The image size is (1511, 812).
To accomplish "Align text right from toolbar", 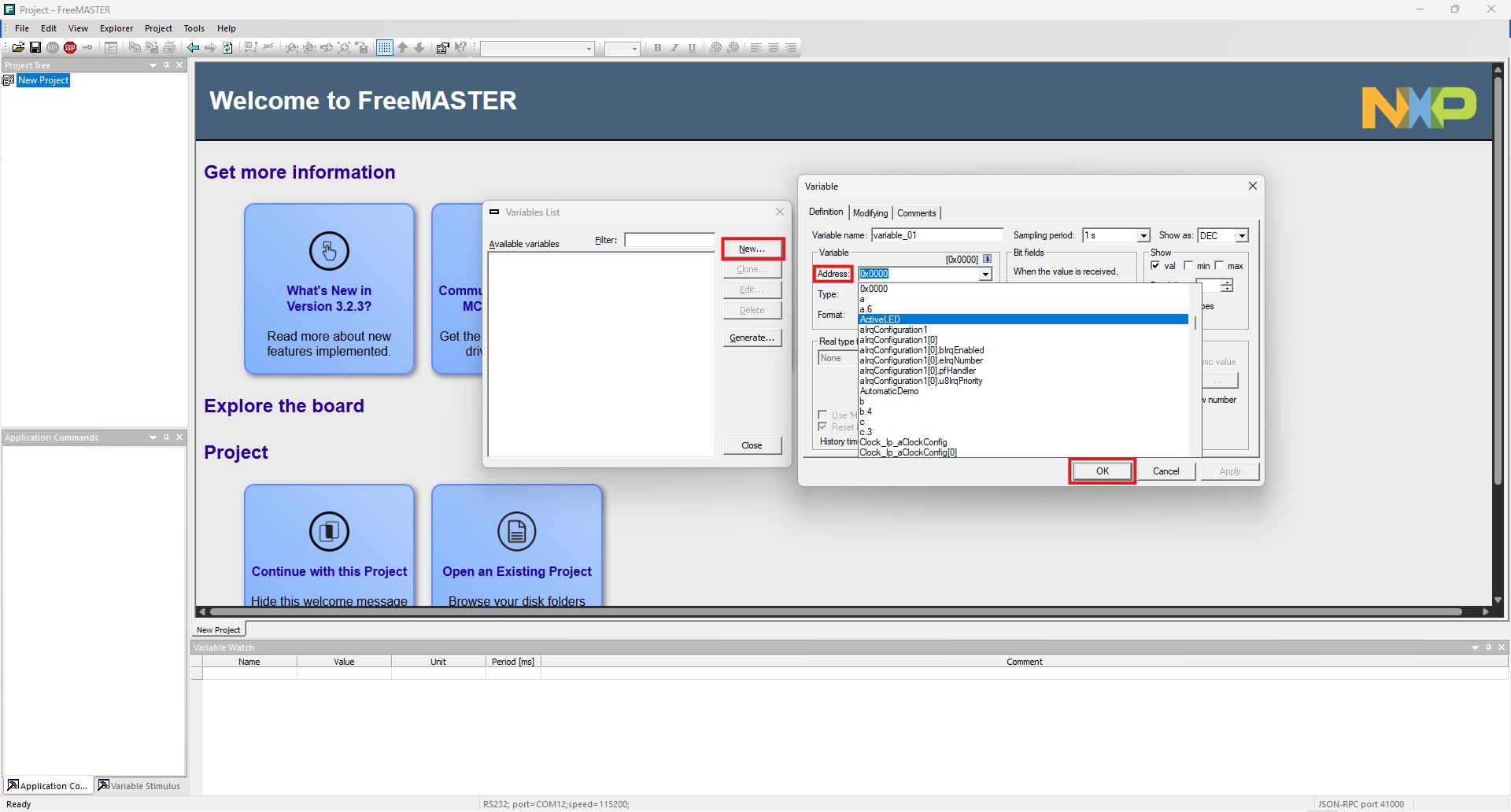I will (x=791, y=48).
